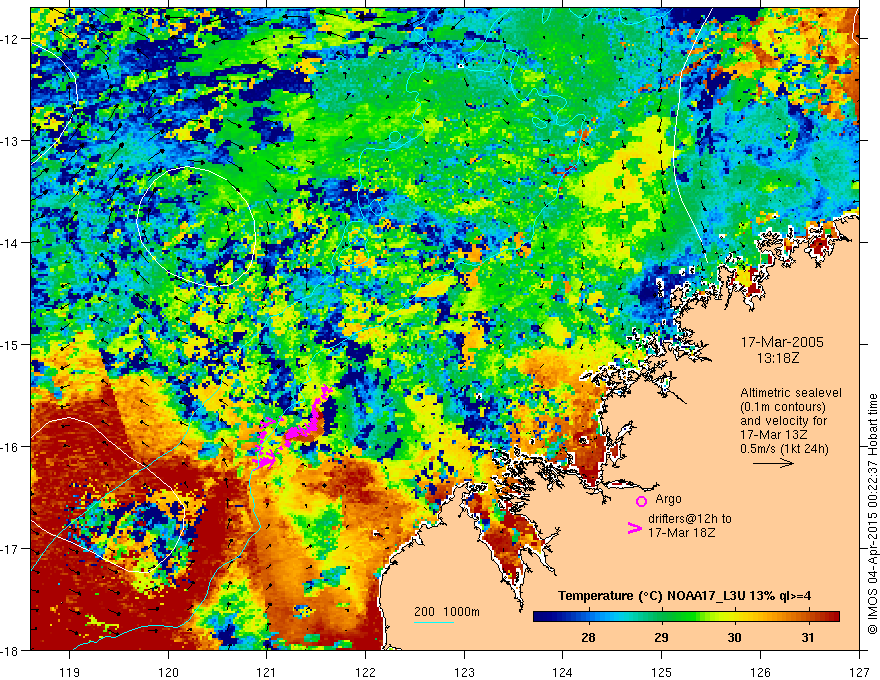Click the '(0.1m contours)' legend text

(x=783, y=407)
